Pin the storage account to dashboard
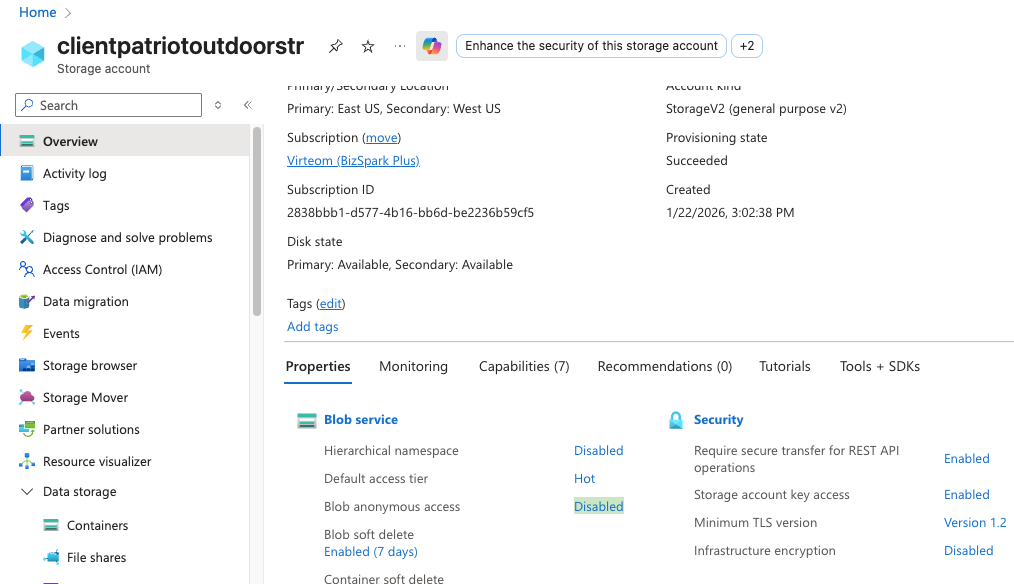 pos(336,46)
